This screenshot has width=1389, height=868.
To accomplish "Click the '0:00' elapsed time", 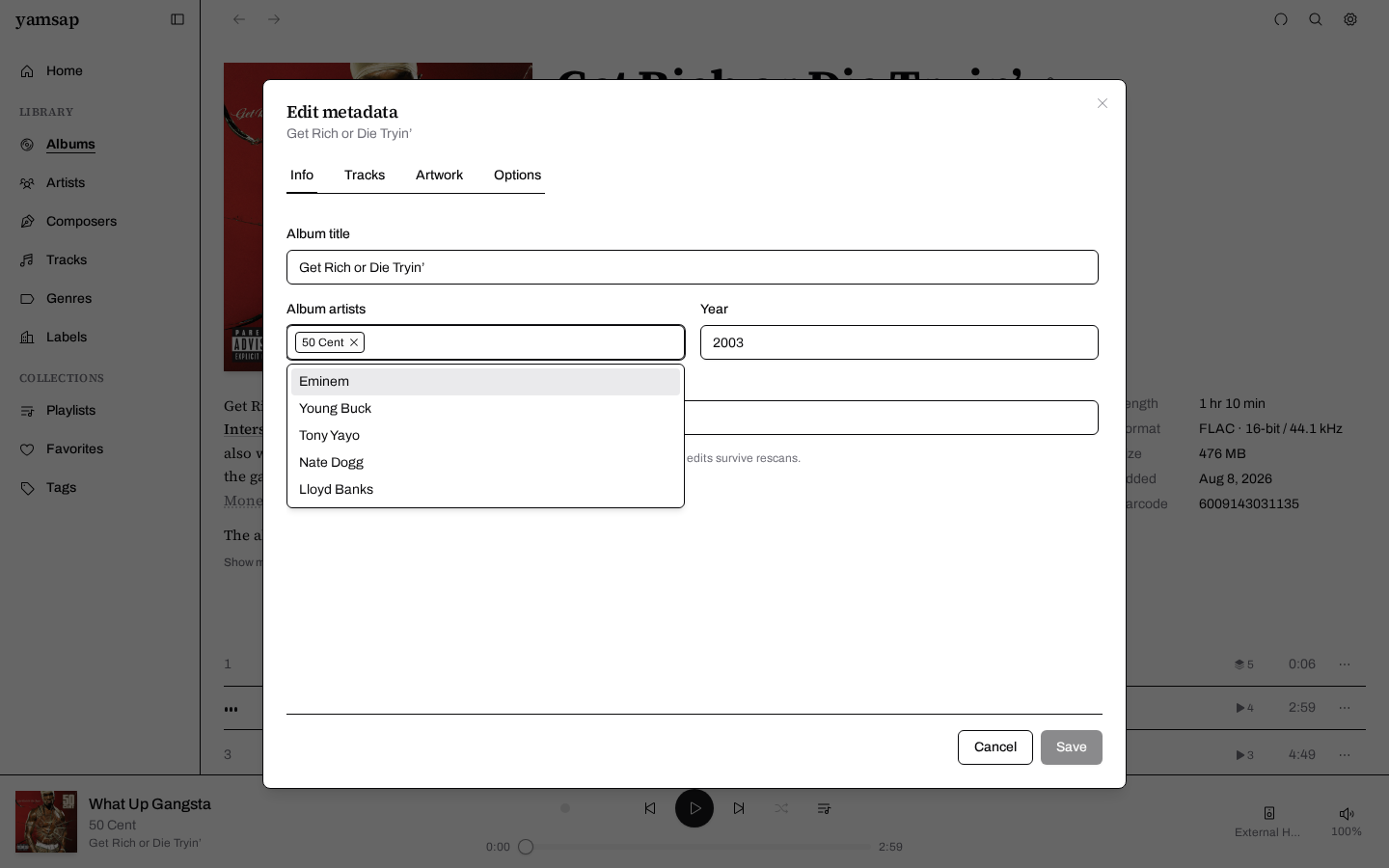I will point(498,848).
